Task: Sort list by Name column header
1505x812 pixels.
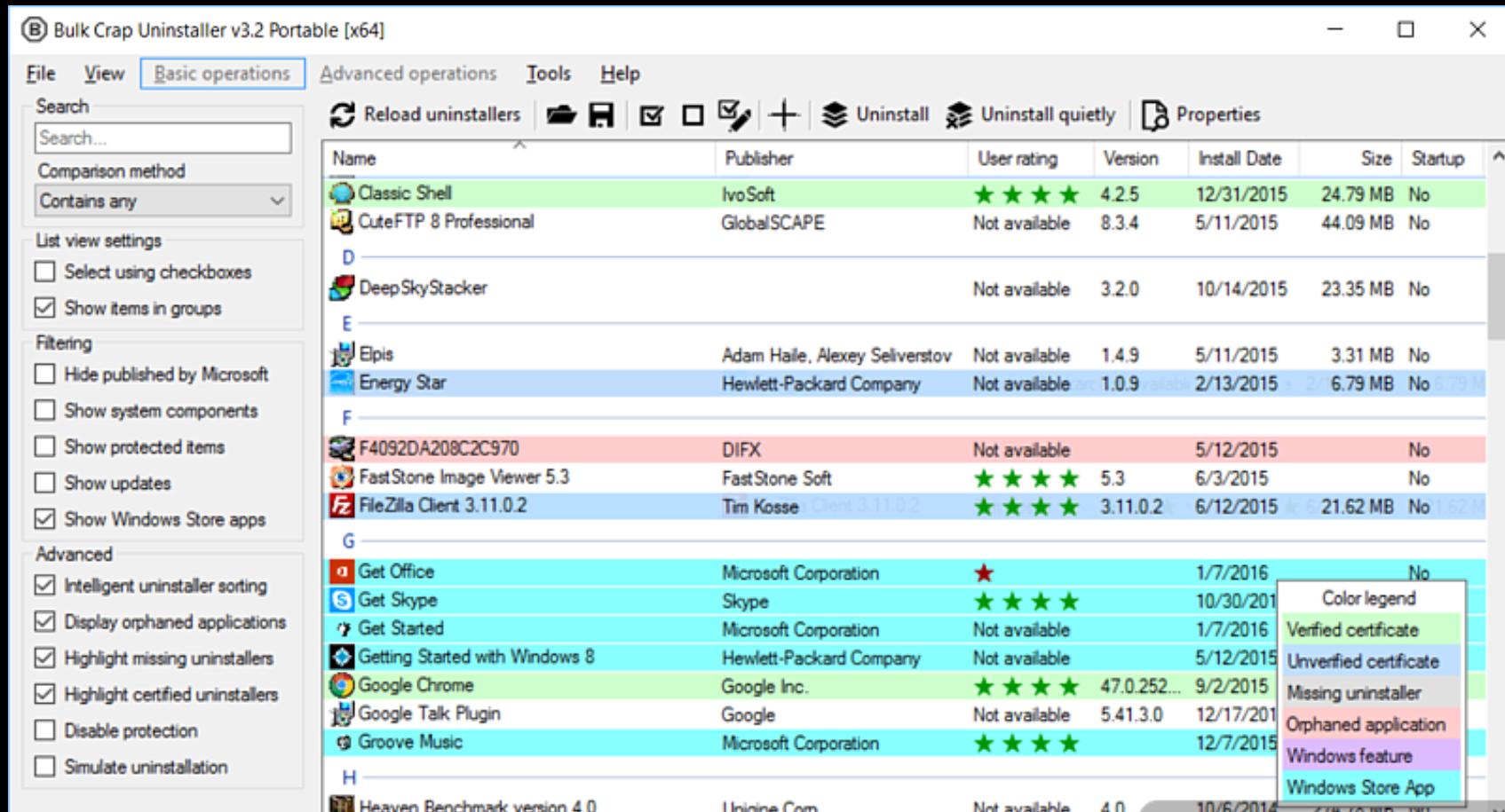Action: [x=519, y=159]
